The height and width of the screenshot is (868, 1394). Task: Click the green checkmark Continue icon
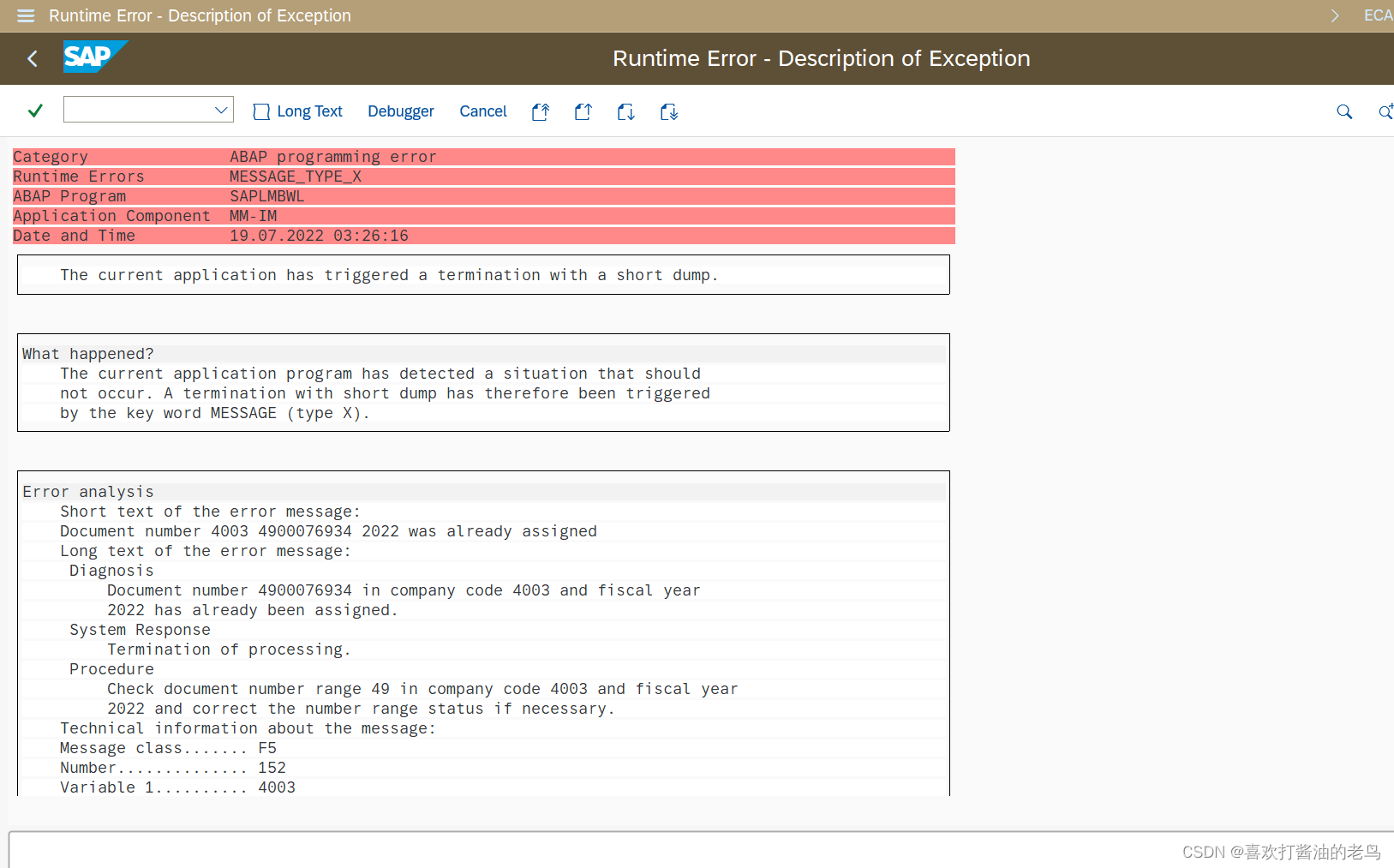[x=35, y=111]
